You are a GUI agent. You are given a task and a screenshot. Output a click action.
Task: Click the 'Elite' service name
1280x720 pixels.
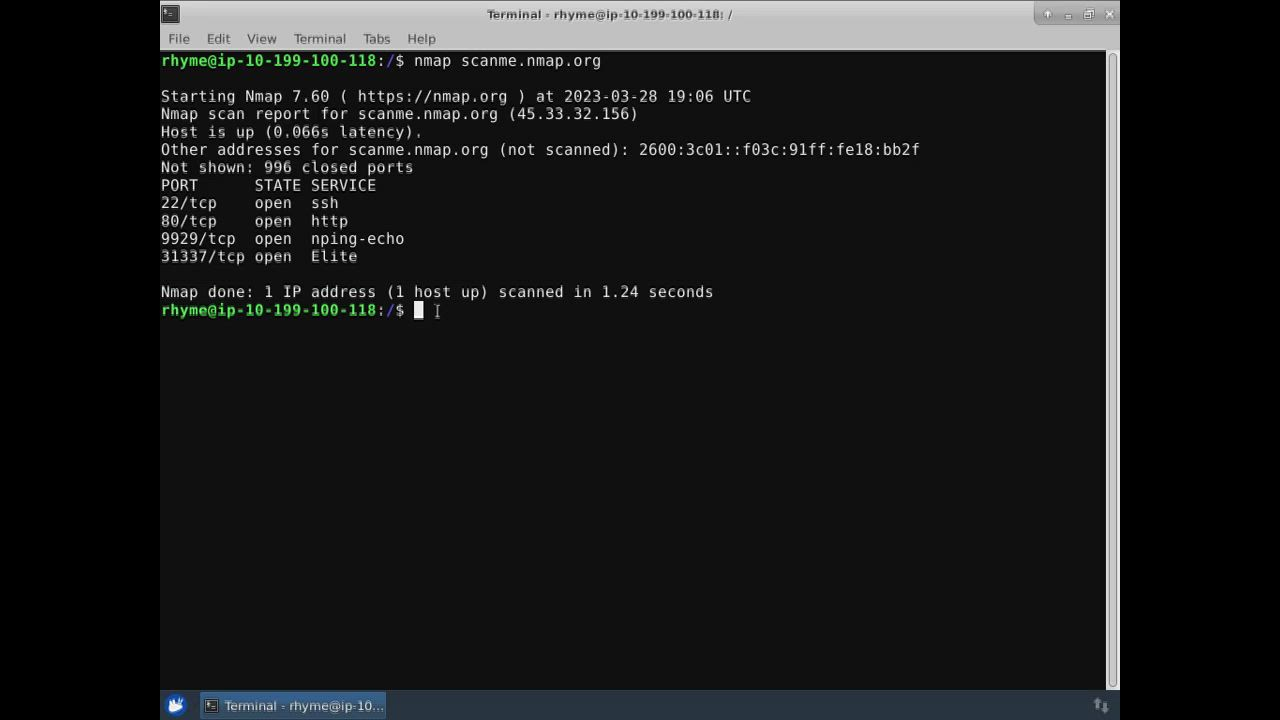tap(334, 257)
